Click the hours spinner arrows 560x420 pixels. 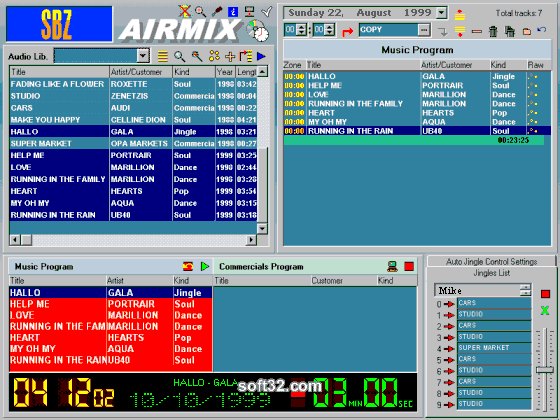tap(302, 30)
